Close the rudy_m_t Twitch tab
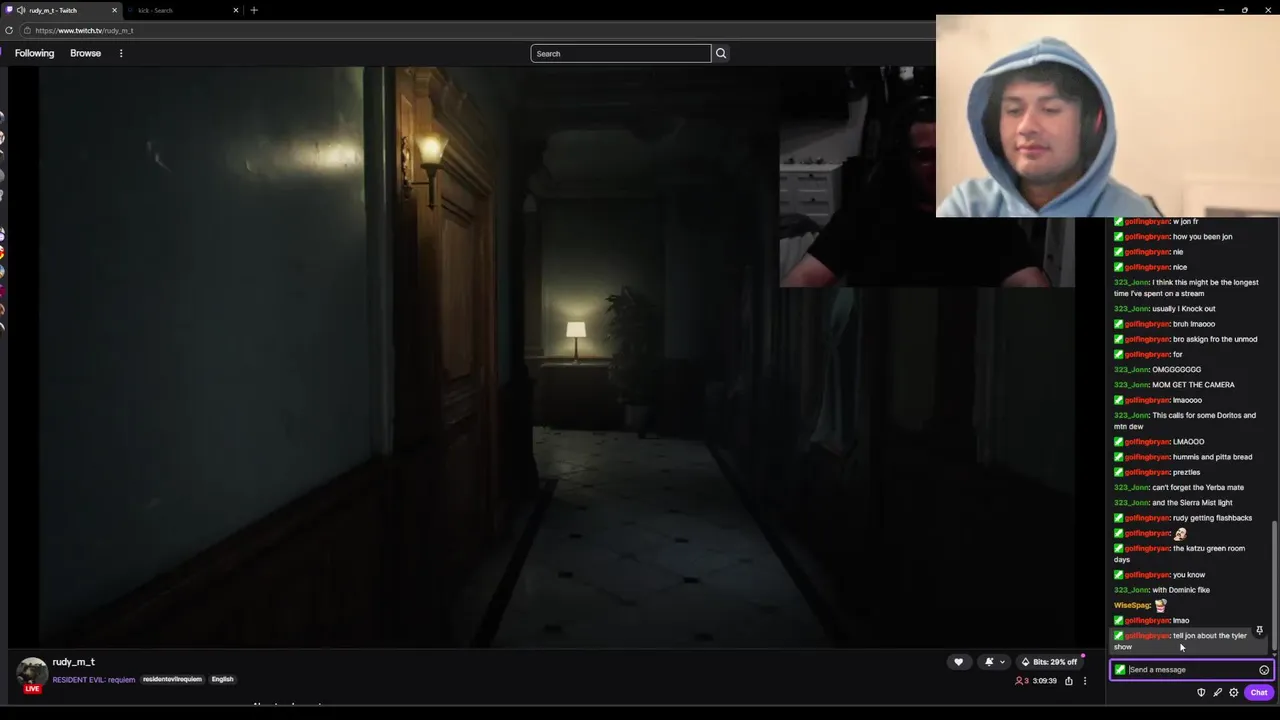 pos(114,10)
